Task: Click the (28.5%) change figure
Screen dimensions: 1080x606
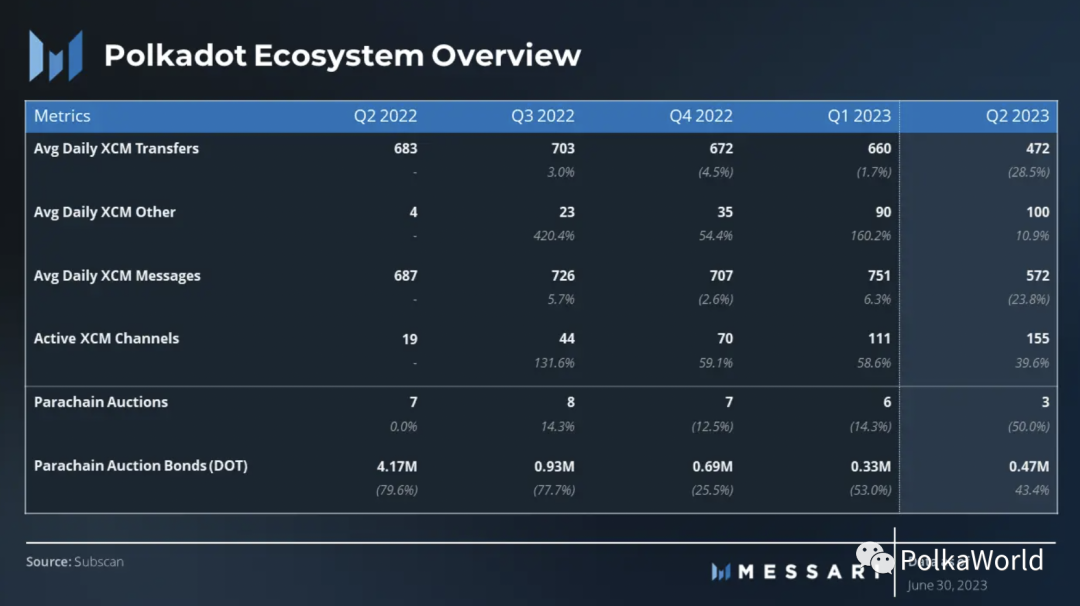Action: [1029, 172]
